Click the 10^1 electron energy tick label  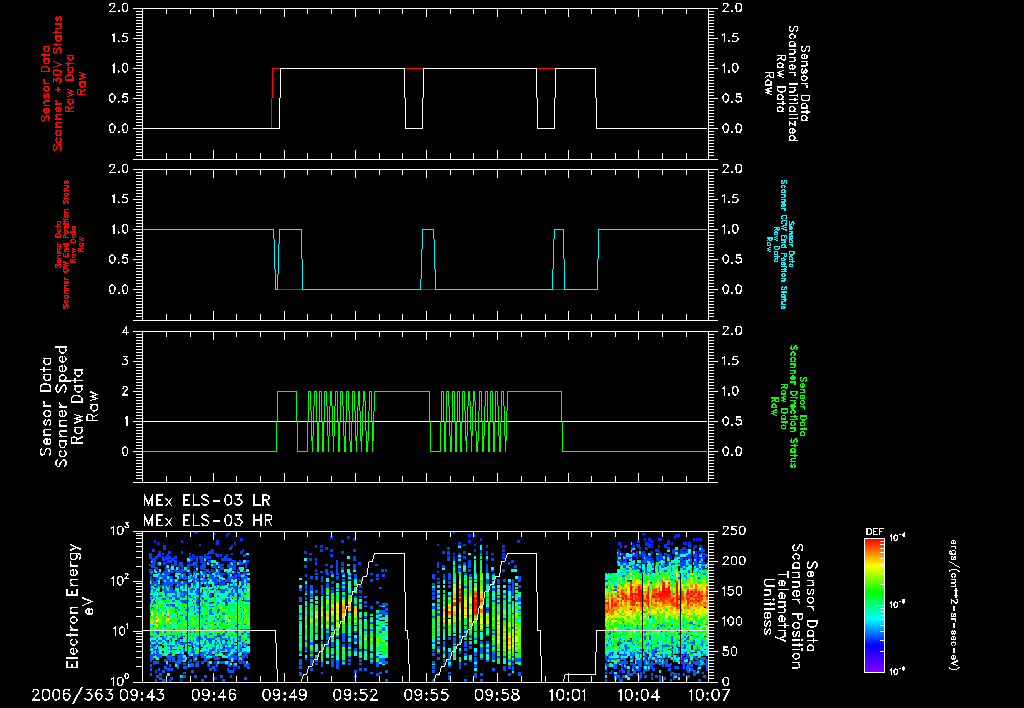(119, 632)
